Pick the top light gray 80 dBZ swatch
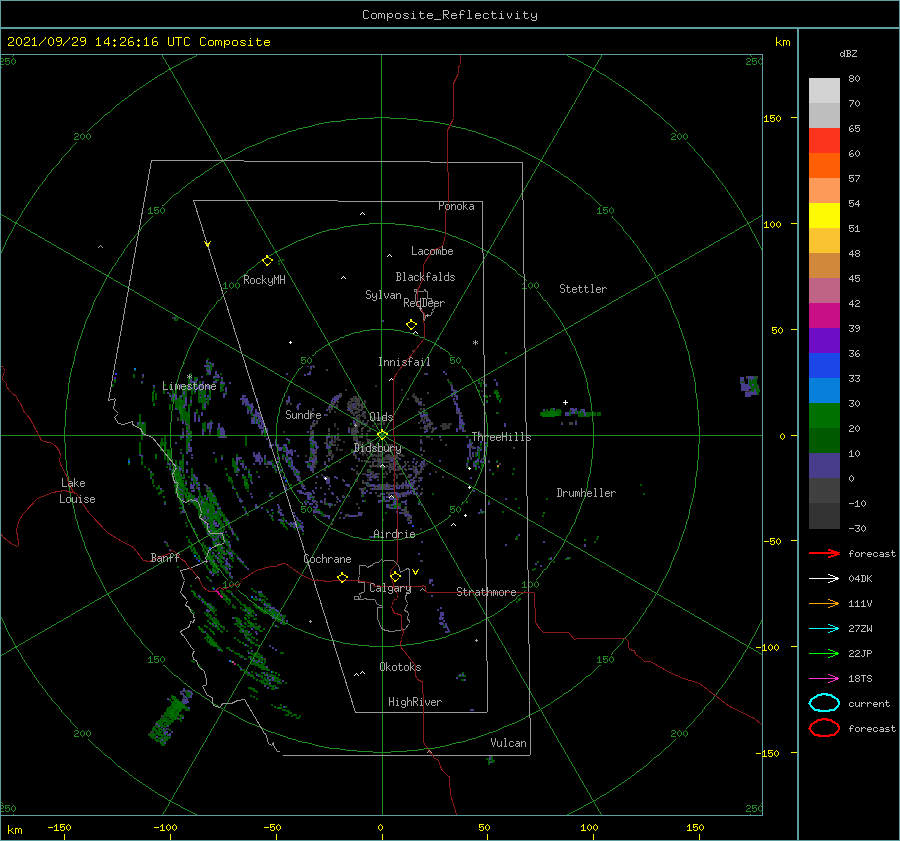900x841 pixels. [824, 91]
